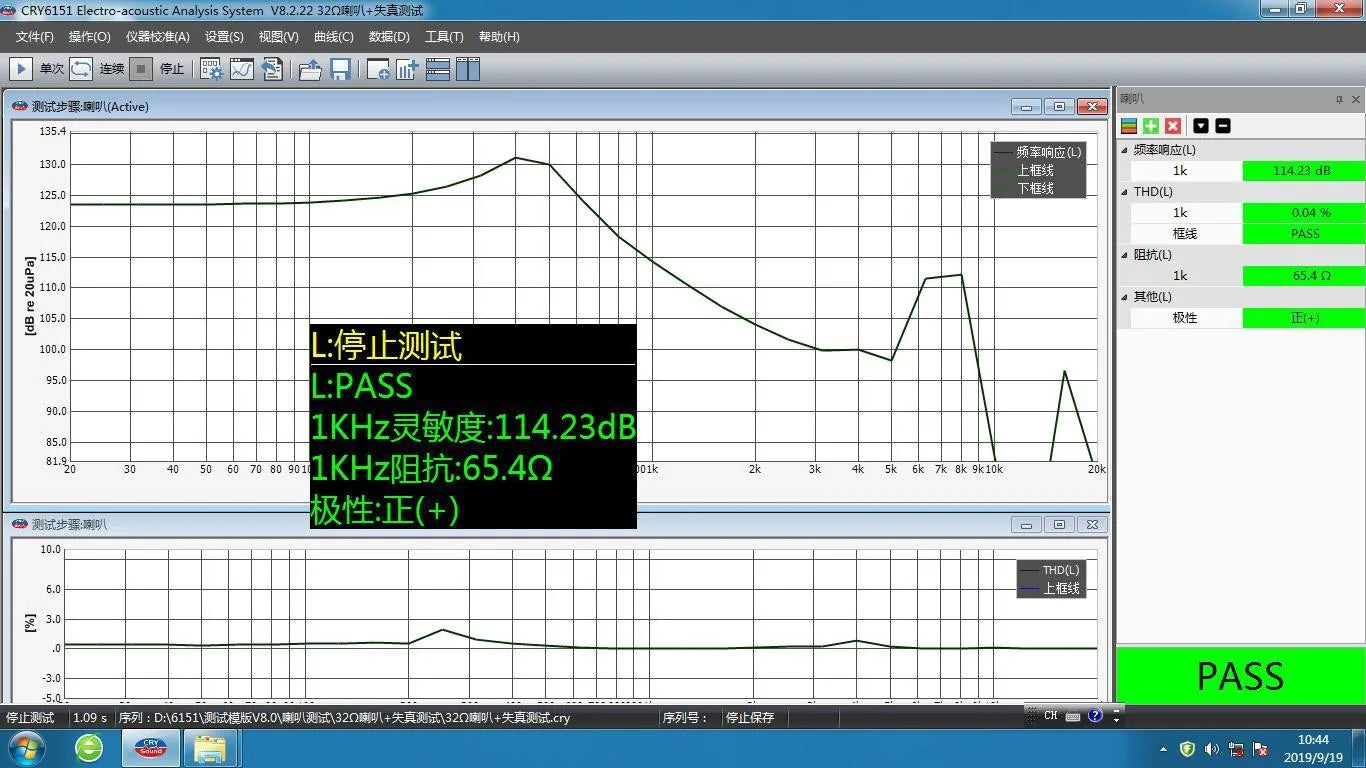Open the 仪器校准(A) menu
The width and height of the screenshot is (1366, 768).
(157, 37)
